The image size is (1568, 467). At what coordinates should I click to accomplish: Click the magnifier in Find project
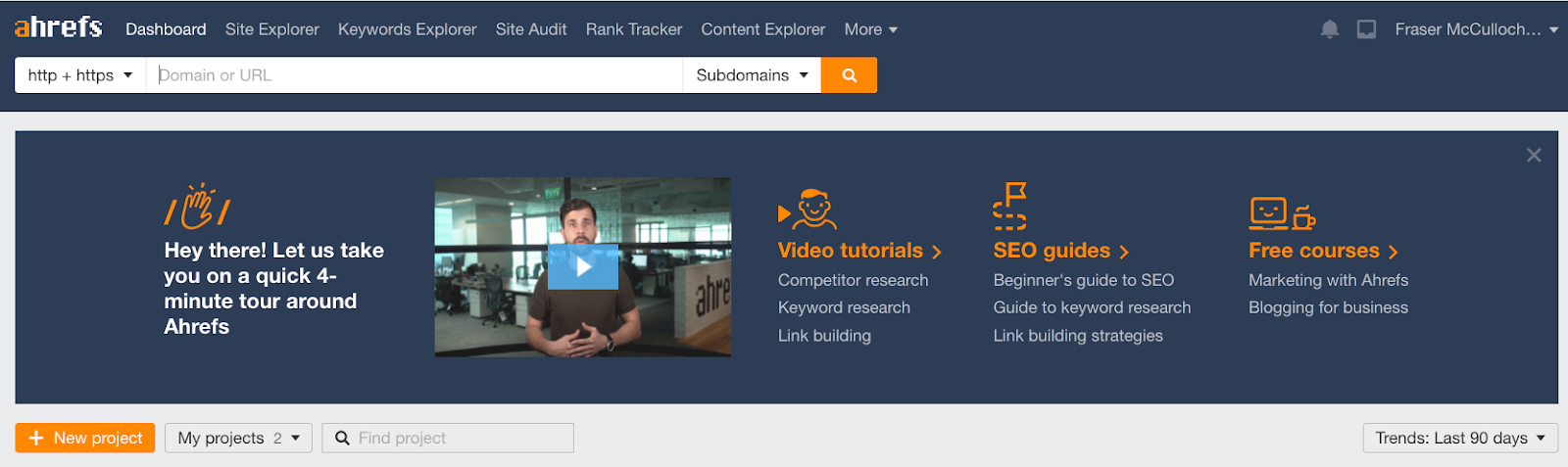click(x=342, y=438)
